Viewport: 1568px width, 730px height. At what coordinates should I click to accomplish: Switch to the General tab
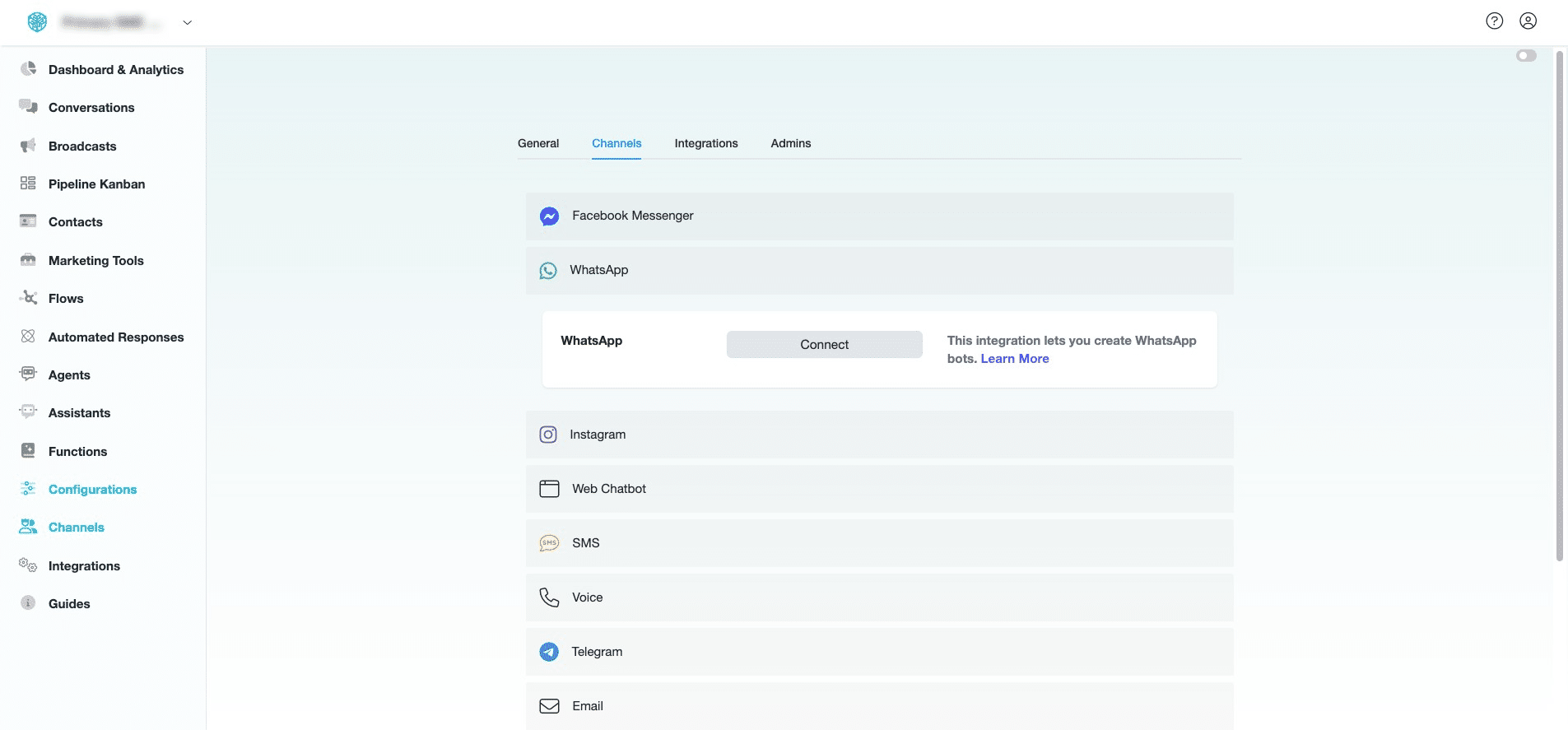tap(538, 143)
